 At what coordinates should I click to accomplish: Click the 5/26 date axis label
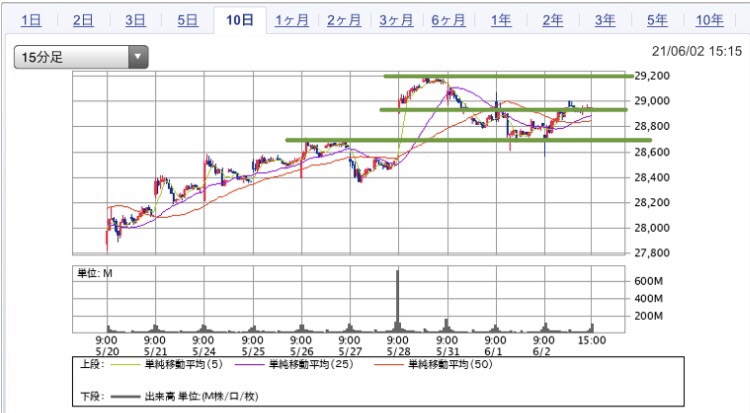(x=301, y=351)
